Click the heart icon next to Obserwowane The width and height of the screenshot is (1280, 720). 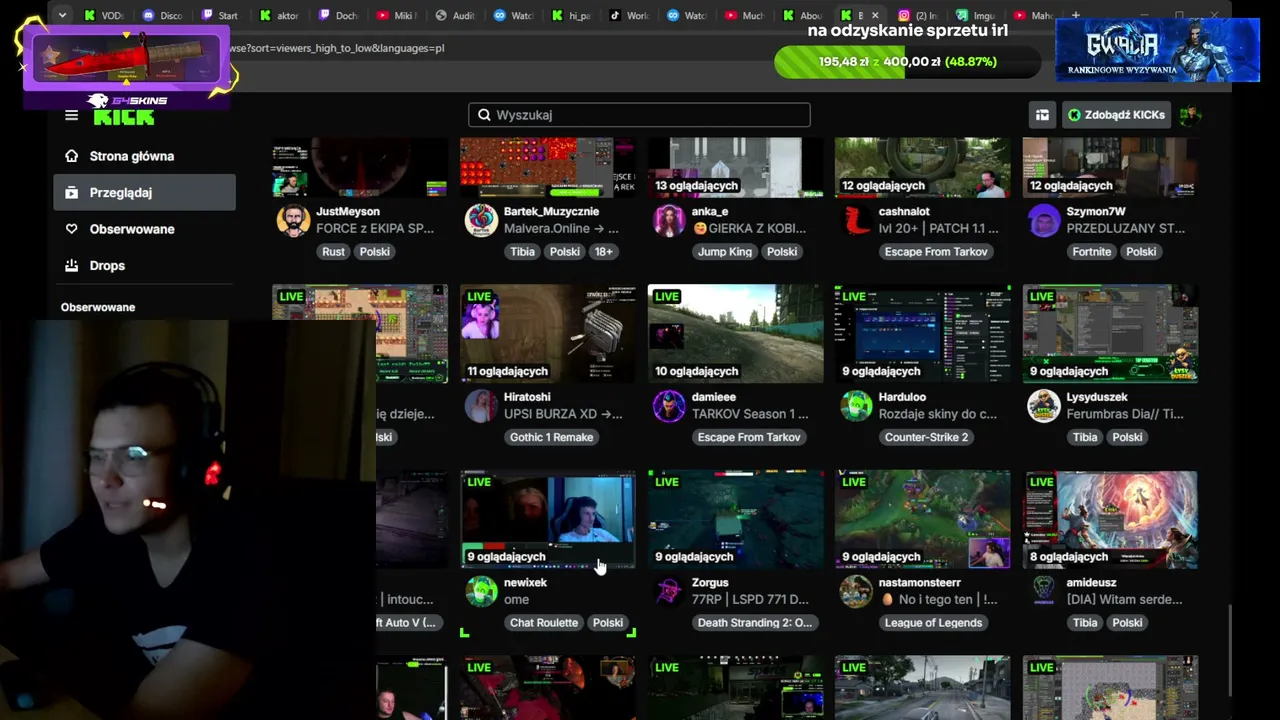(x=71, y=229)
